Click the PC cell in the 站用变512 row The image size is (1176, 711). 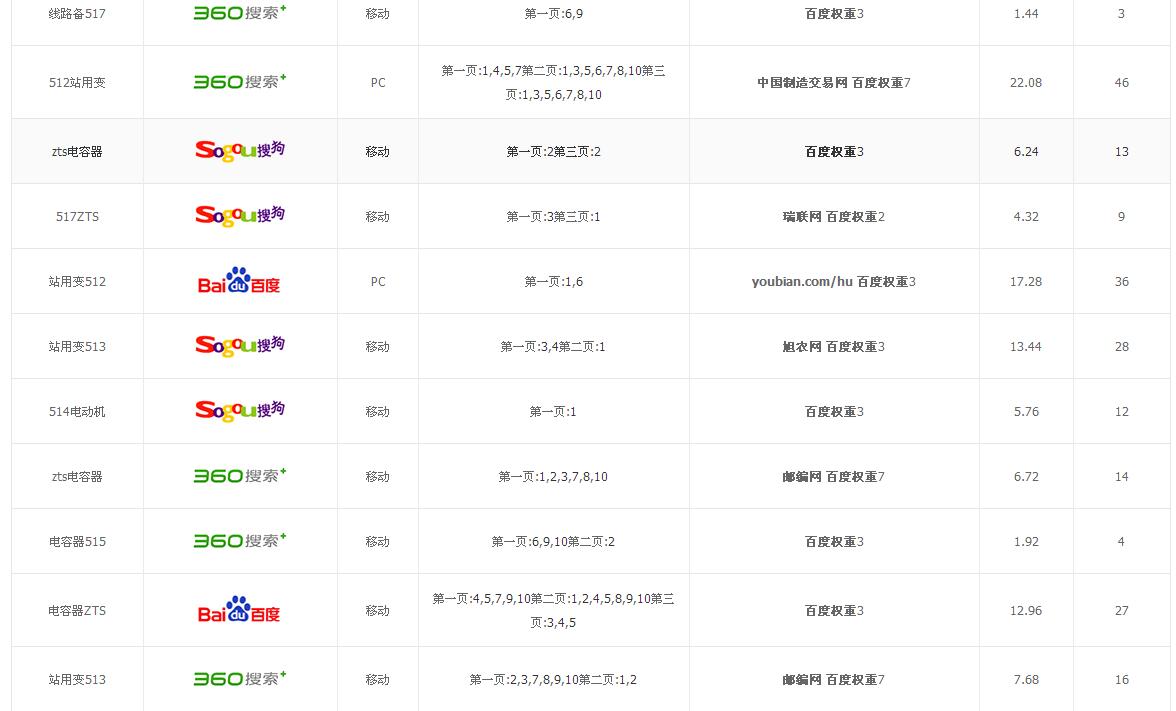pos(378,282)
